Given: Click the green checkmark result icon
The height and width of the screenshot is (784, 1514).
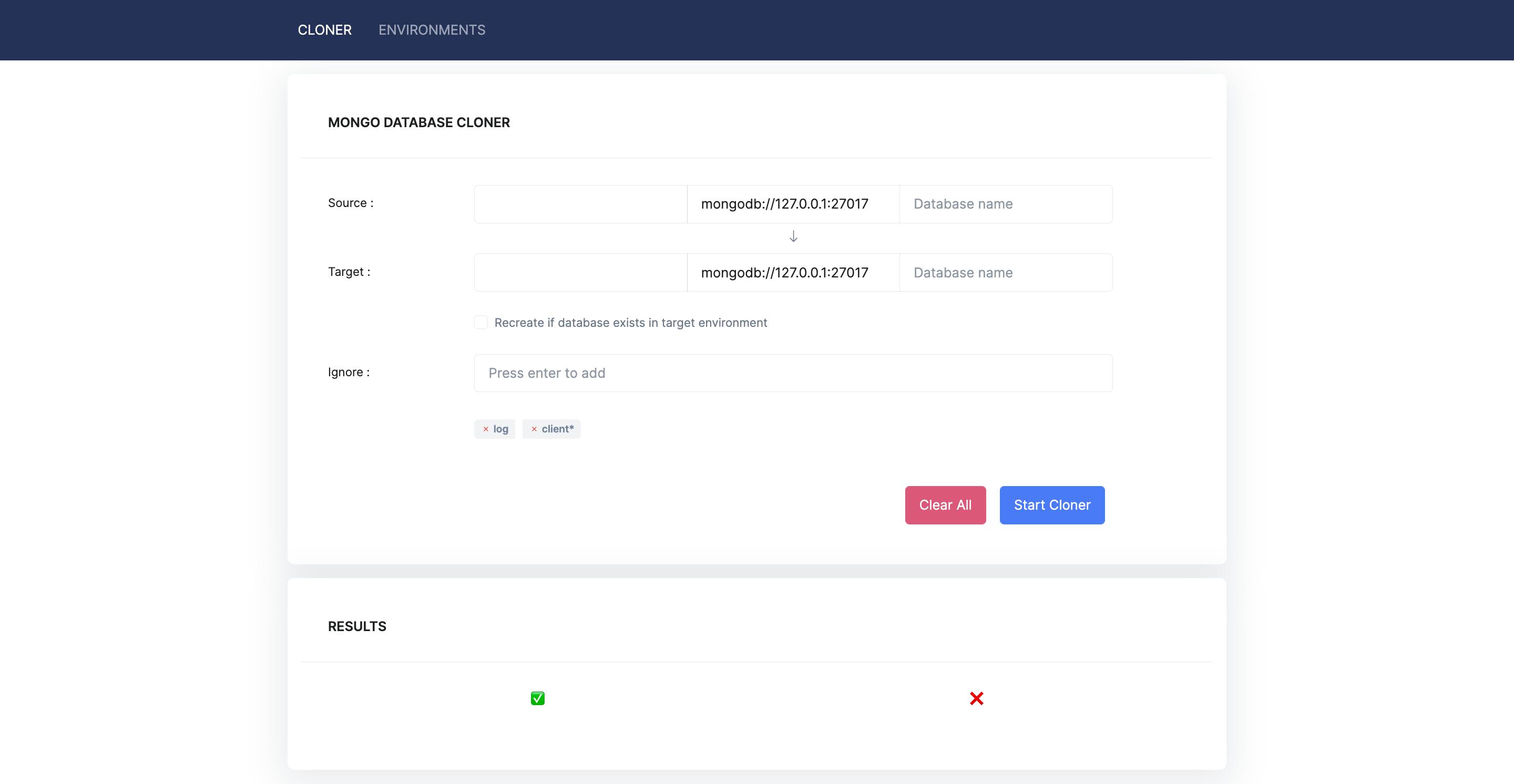Looking at the screenshot, I should (537, 698).
